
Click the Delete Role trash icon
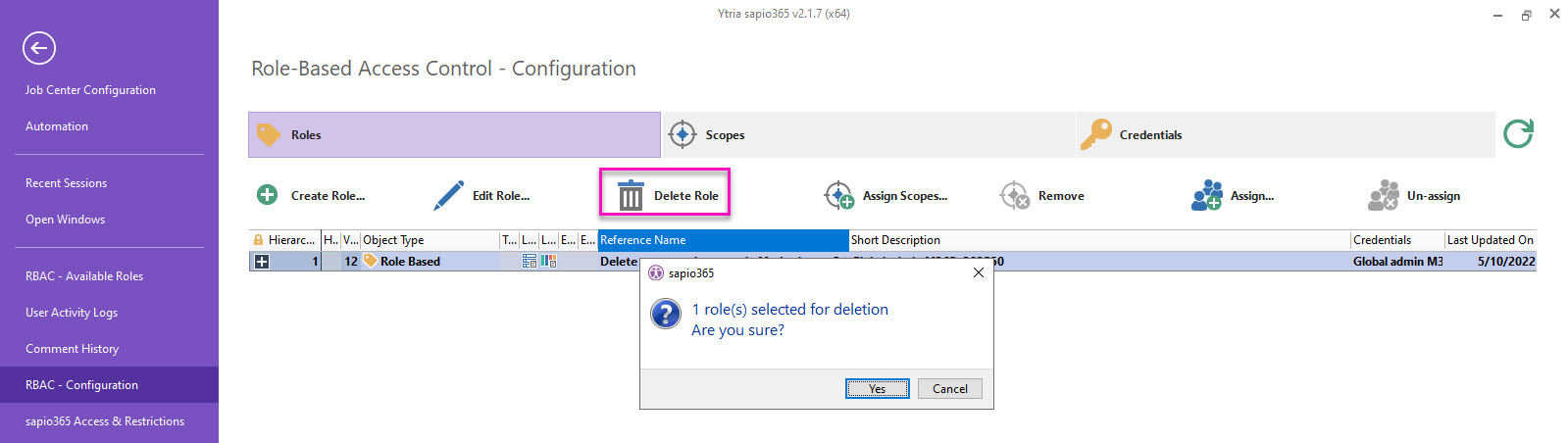coord(631,195)
